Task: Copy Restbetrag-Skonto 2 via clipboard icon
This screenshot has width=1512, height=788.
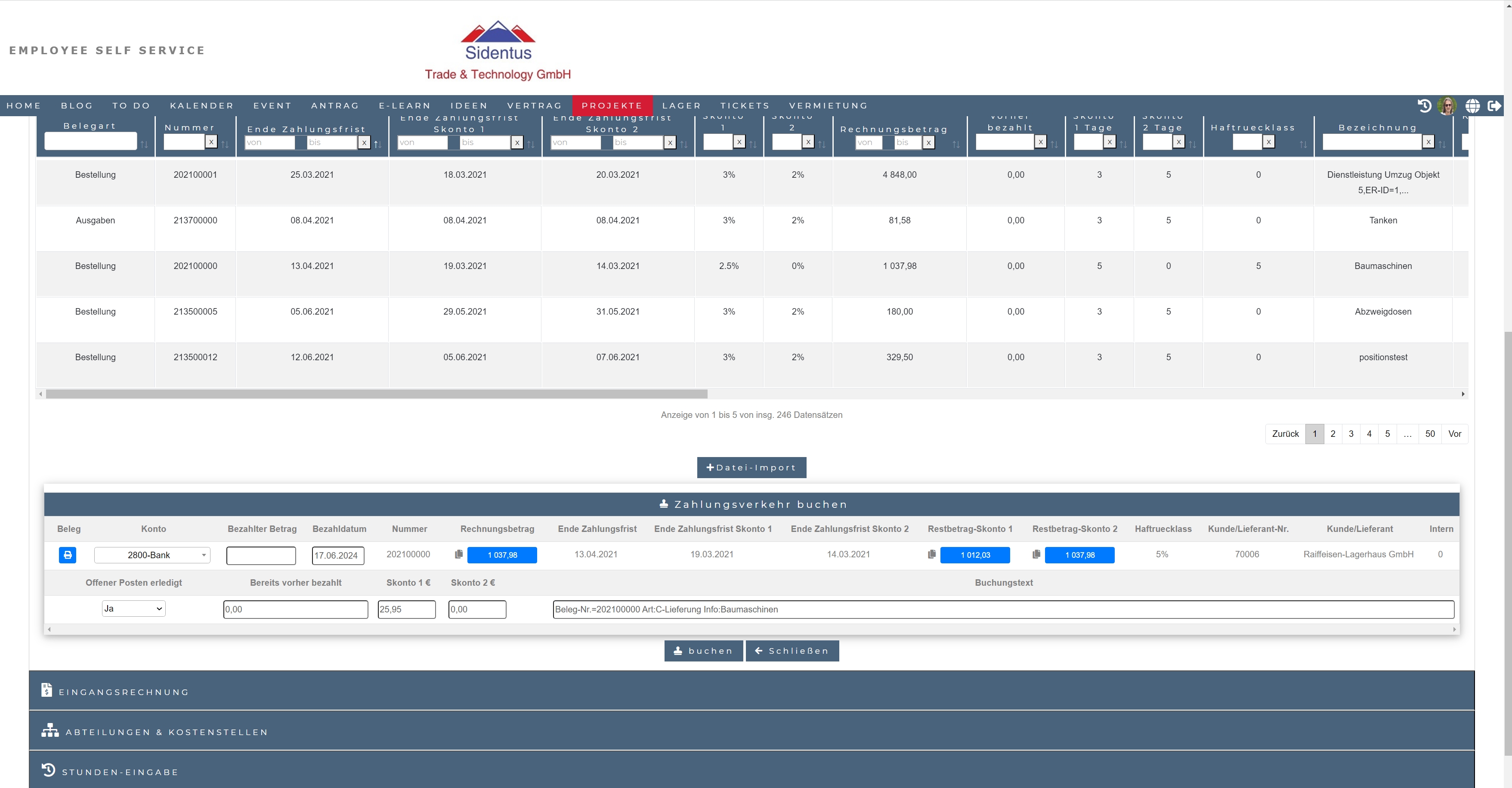Action: 1036,554
